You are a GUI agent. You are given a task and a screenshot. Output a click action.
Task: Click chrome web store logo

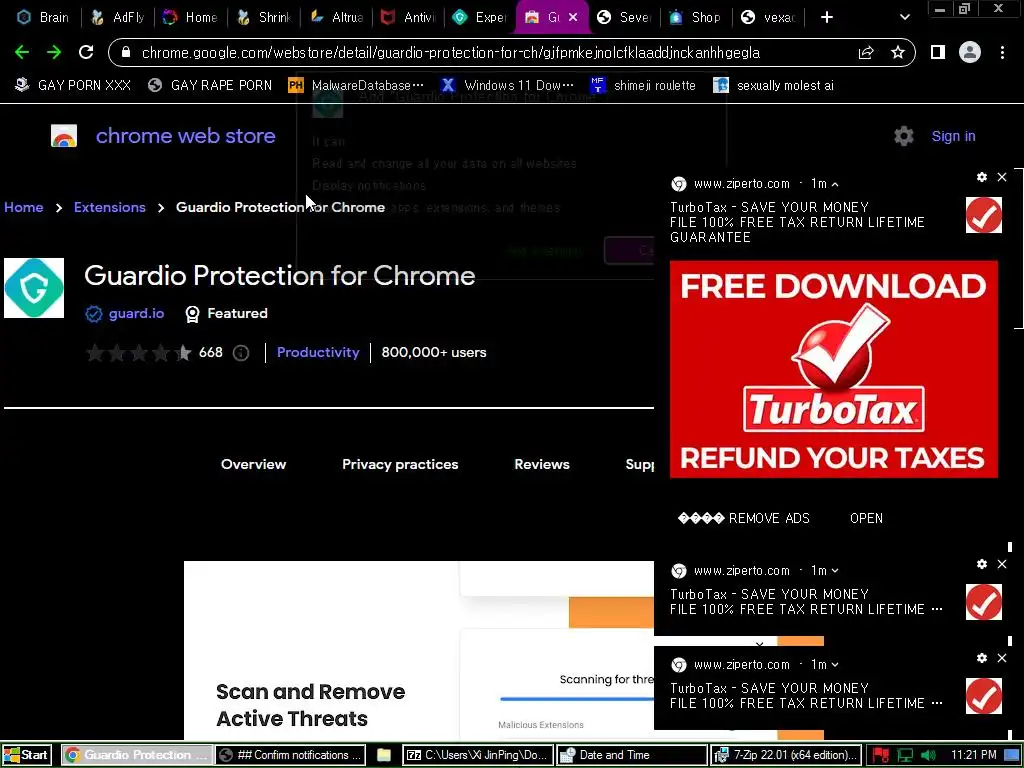163,136
